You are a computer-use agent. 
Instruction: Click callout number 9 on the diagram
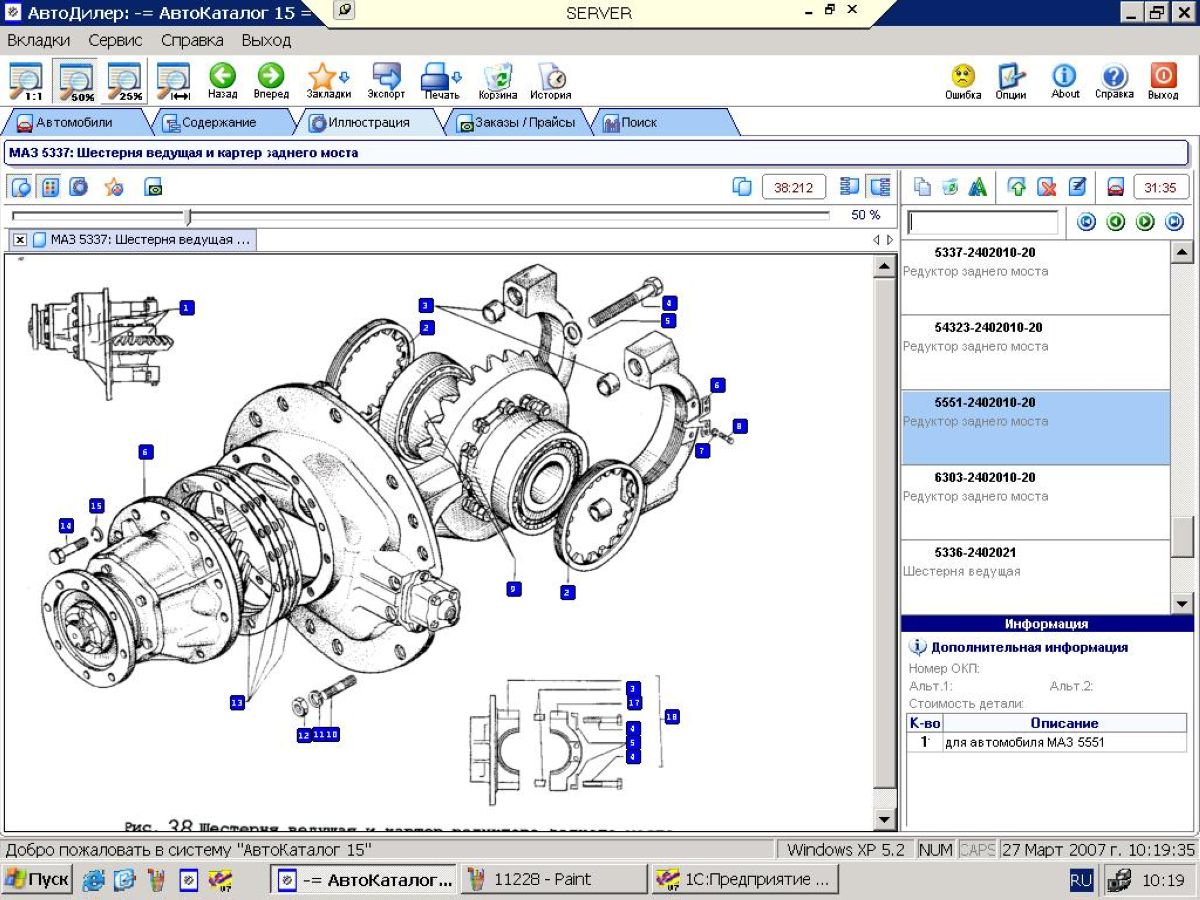513,589
